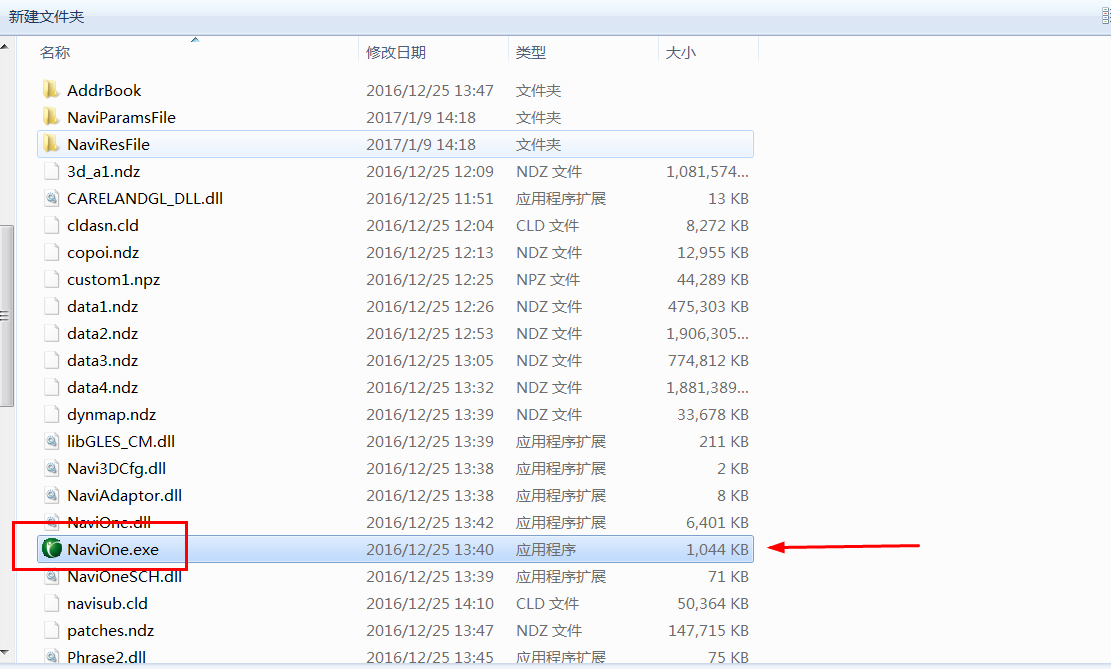Select the NaviParamsFile folder icon
Viewport: 1111px width, 669px height.
coord(51,117)
